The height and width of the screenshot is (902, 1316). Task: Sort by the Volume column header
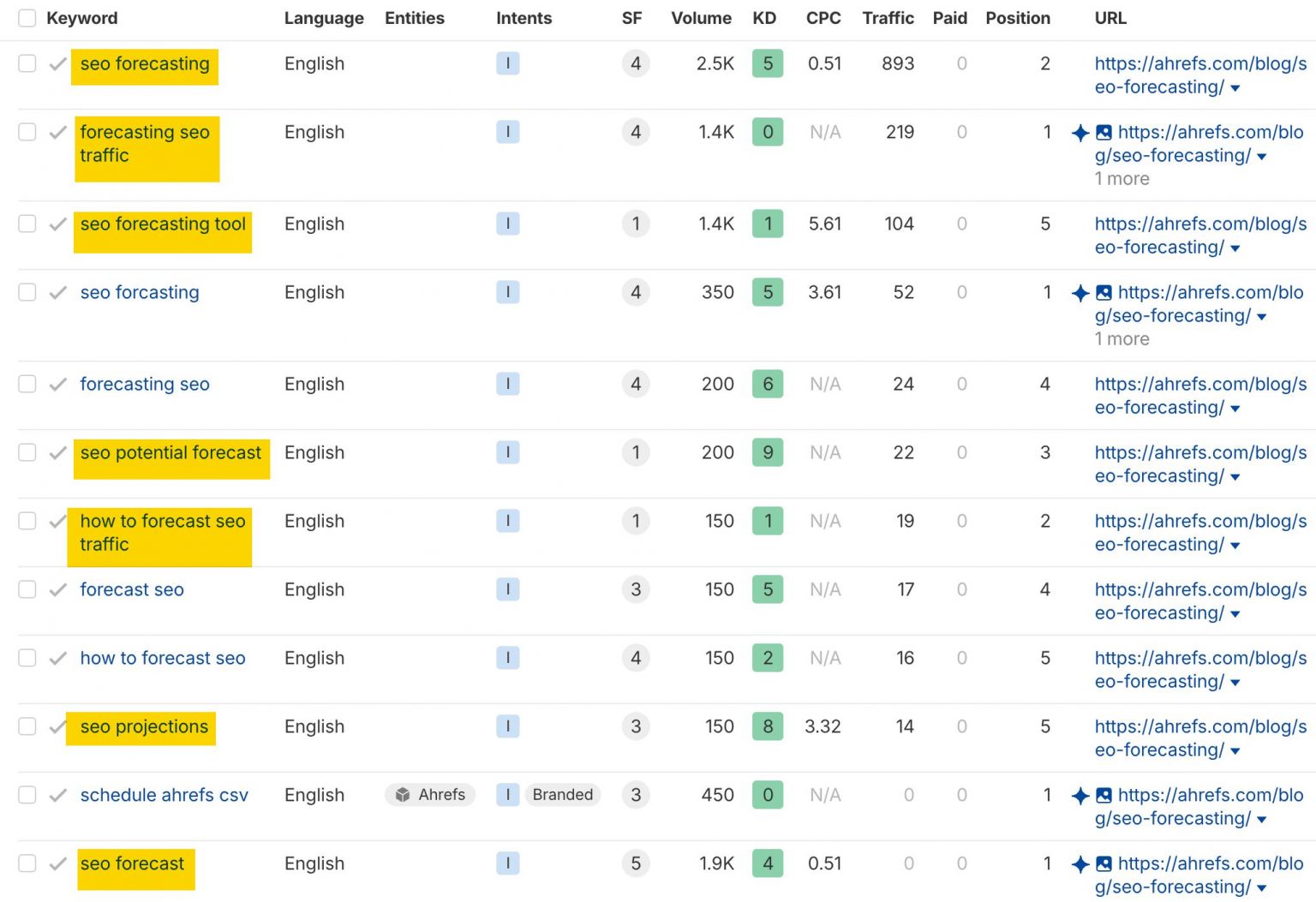[x=701, y=17]
